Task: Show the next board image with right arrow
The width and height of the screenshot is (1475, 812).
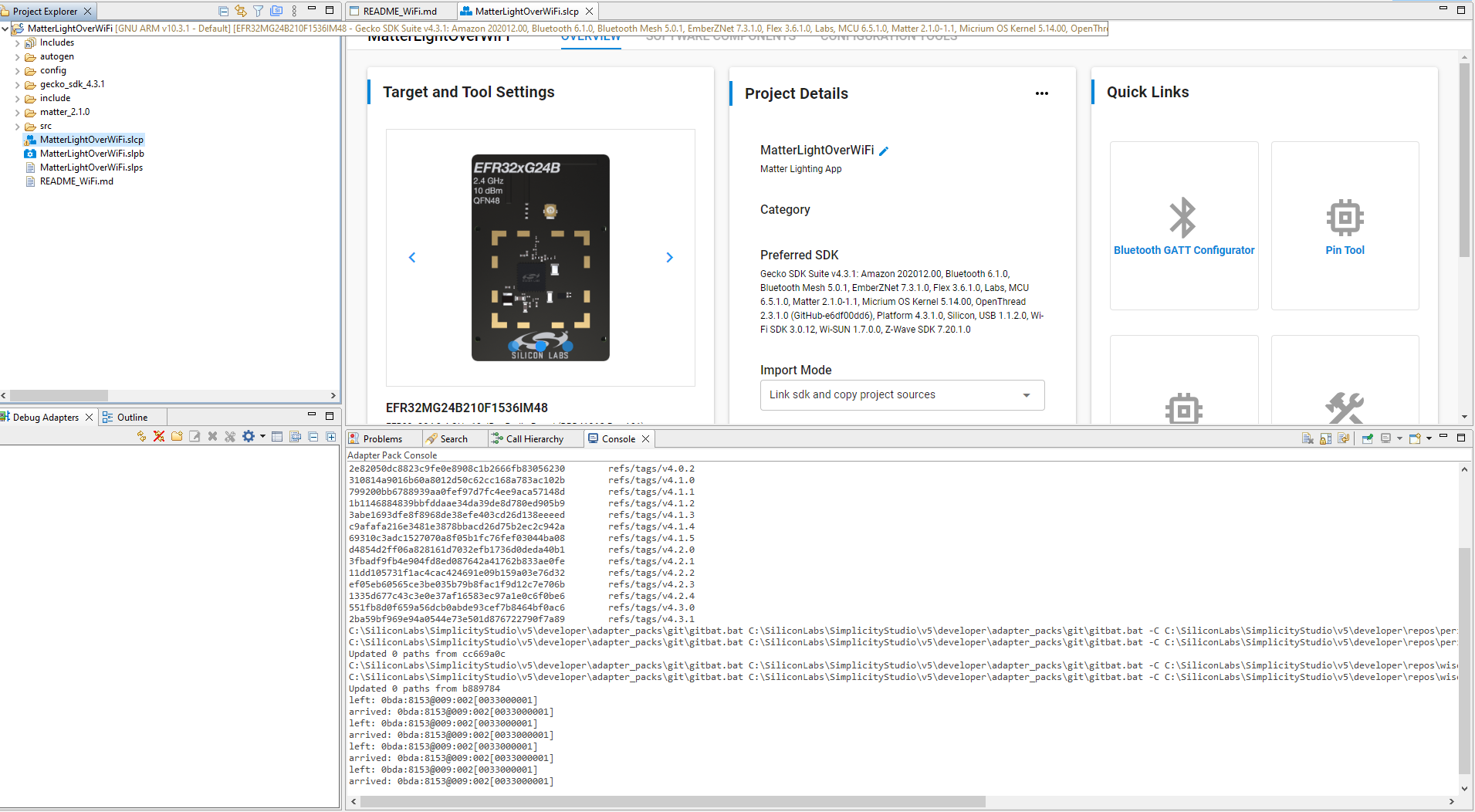Action: coord(669,258)
